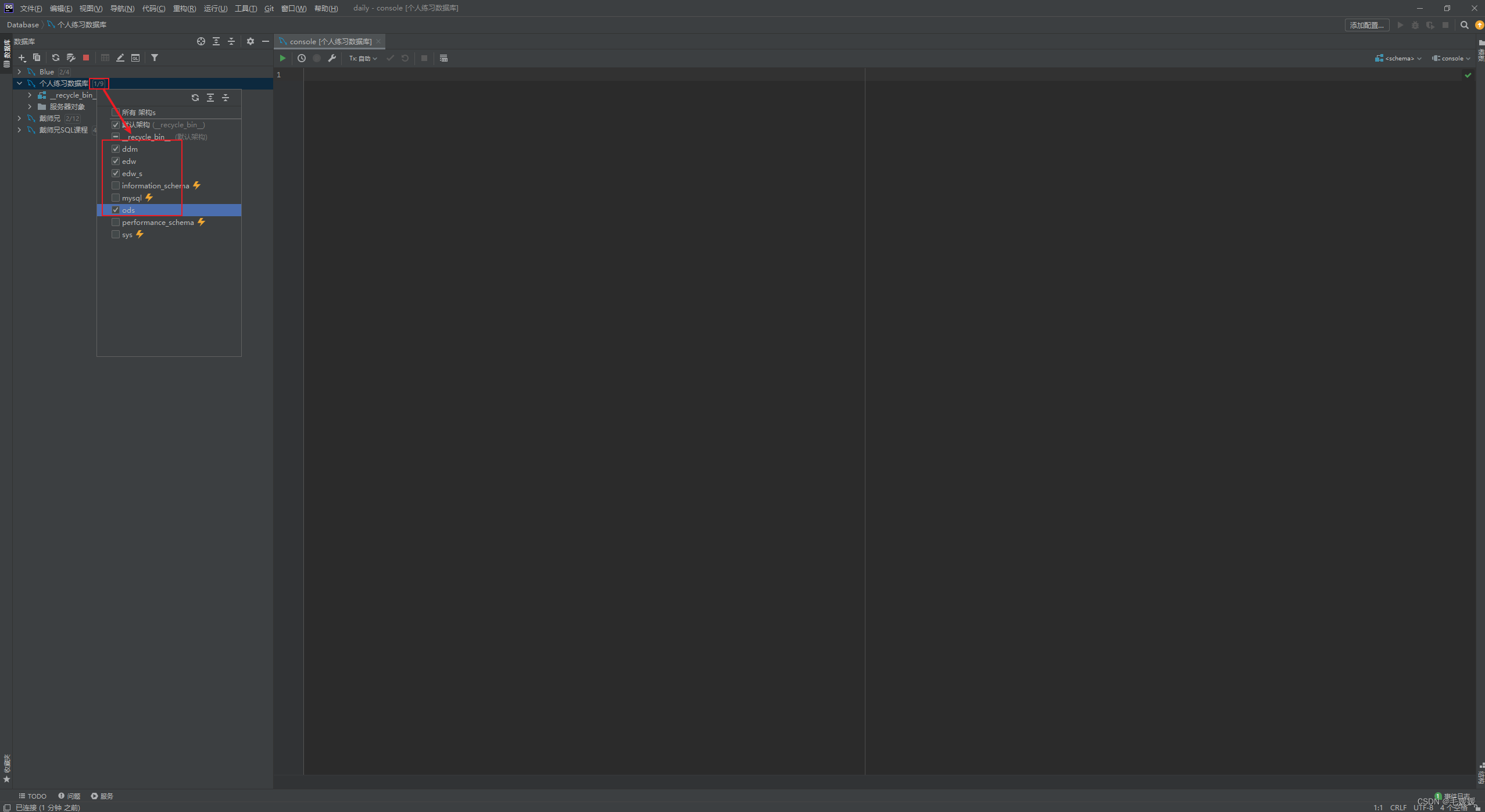Viewport: 1485px width, 812px height.
Task: Expand the 戴师兄SQL课程 node
Action: [x=19, y=130]
